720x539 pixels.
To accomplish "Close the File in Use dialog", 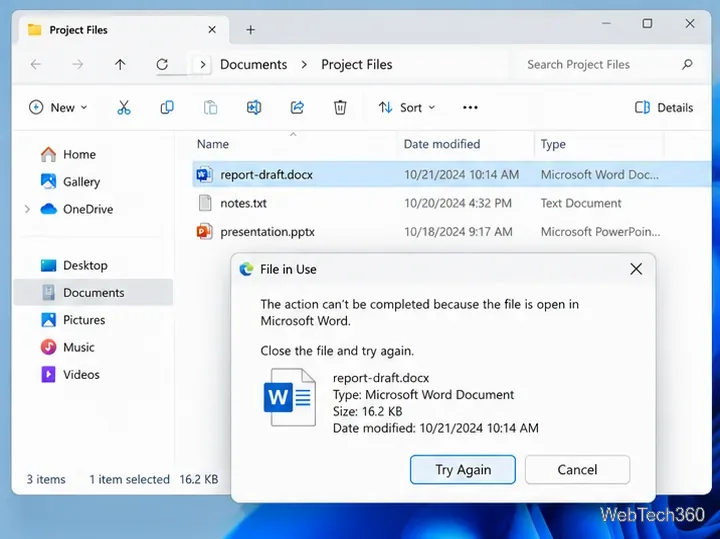I will [636, 269].
